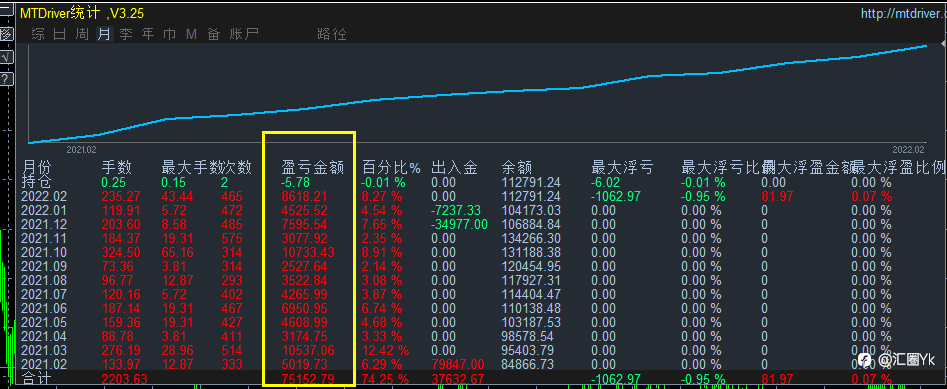Click the 余额 column header
The image size is (947, 389).
point(516,167)
